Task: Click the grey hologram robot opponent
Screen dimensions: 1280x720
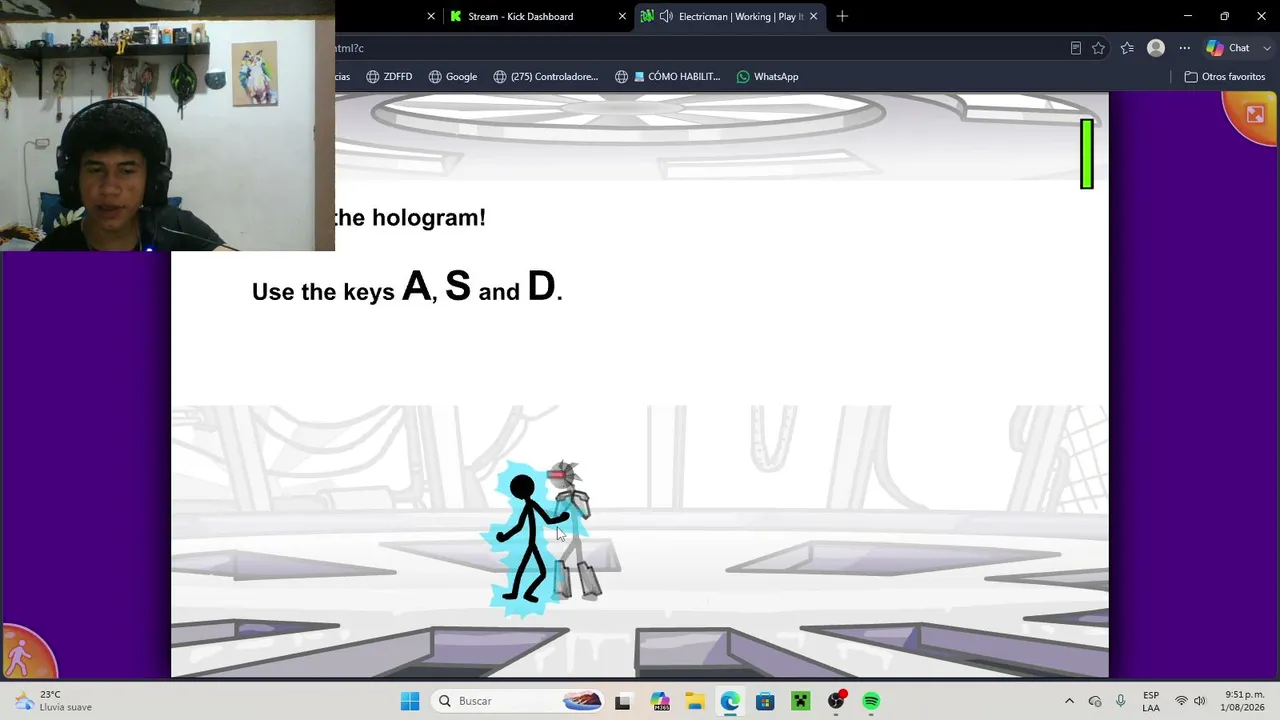Action: 574,531
